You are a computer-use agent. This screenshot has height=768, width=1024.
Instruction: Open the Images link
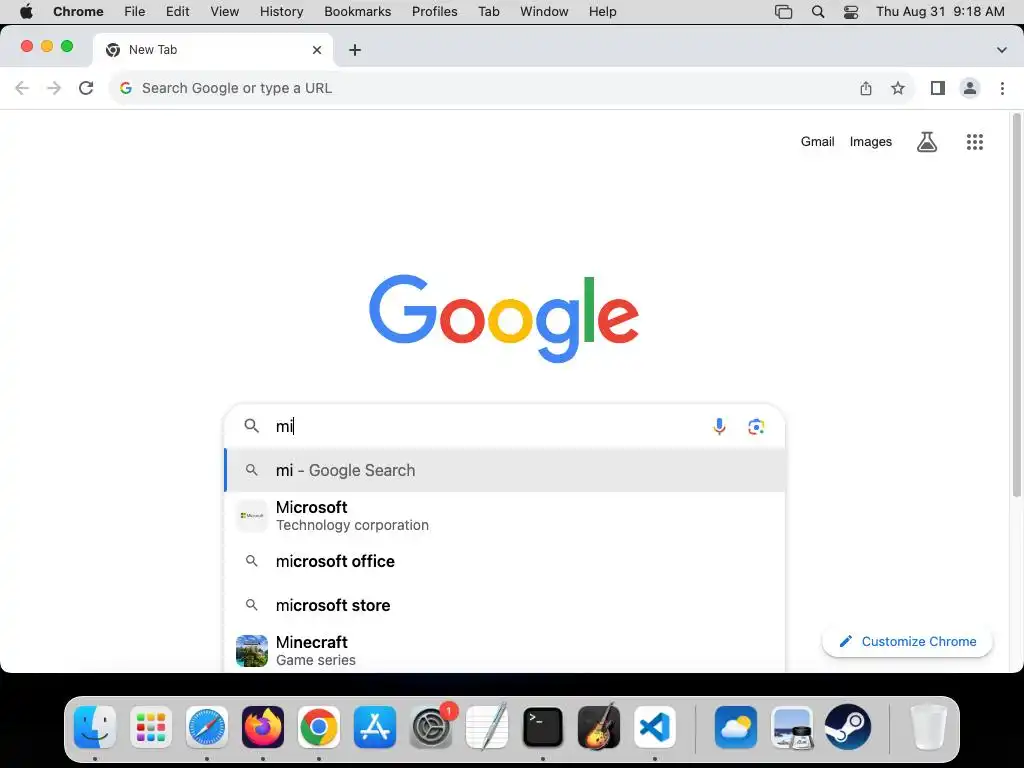pyautogui.click(x=871, y=142)
